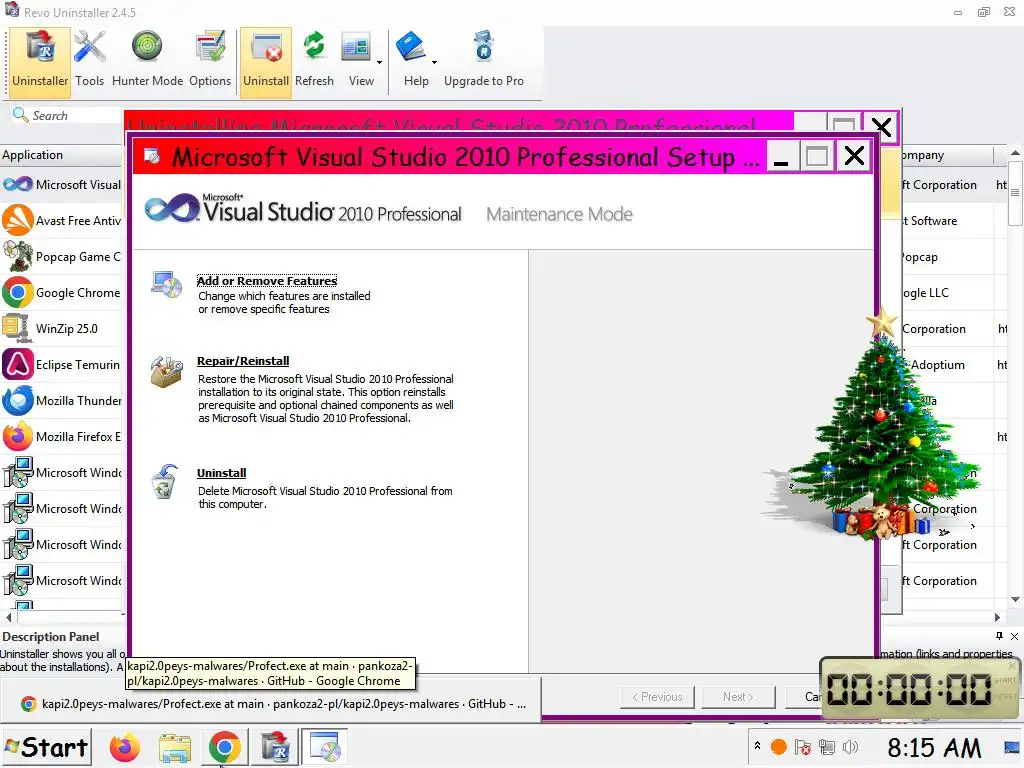Click the Repair toolbox icon

[x=167, y=372]
